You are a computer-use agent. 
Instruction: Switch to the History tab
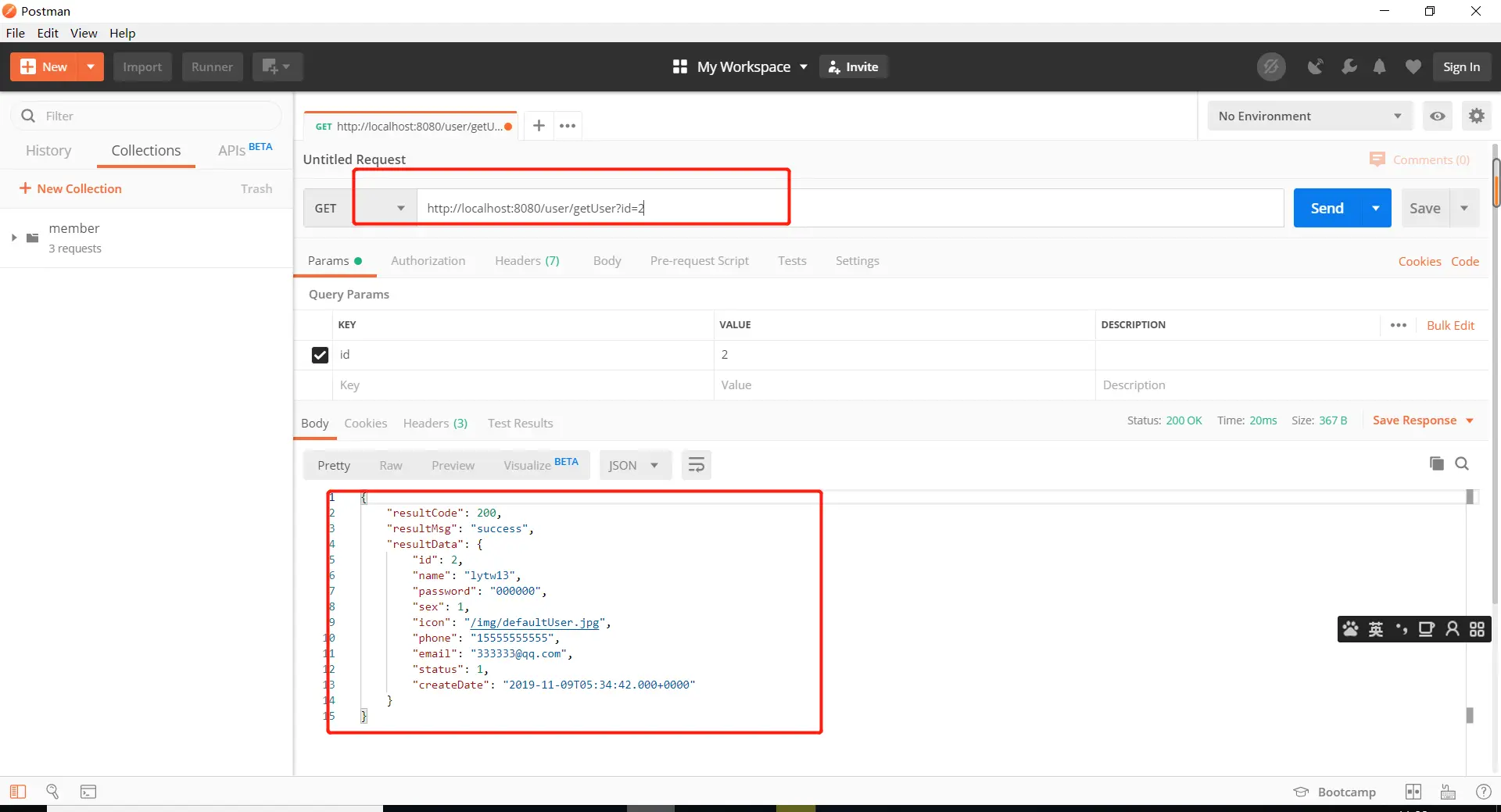click(48, 151)
